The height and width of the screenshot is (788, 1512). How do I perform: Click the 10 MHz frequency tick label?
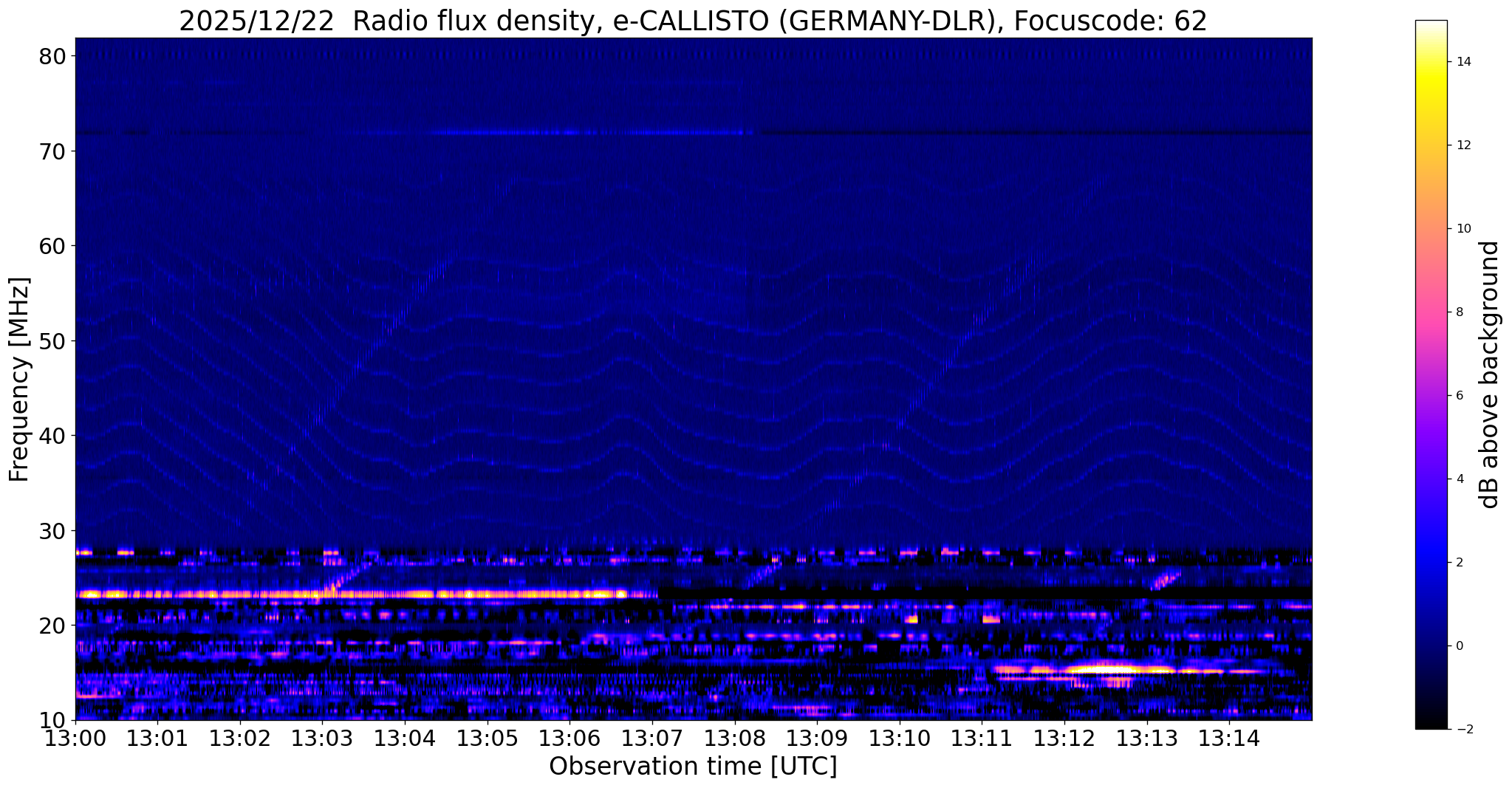click(x=54, y=720)
